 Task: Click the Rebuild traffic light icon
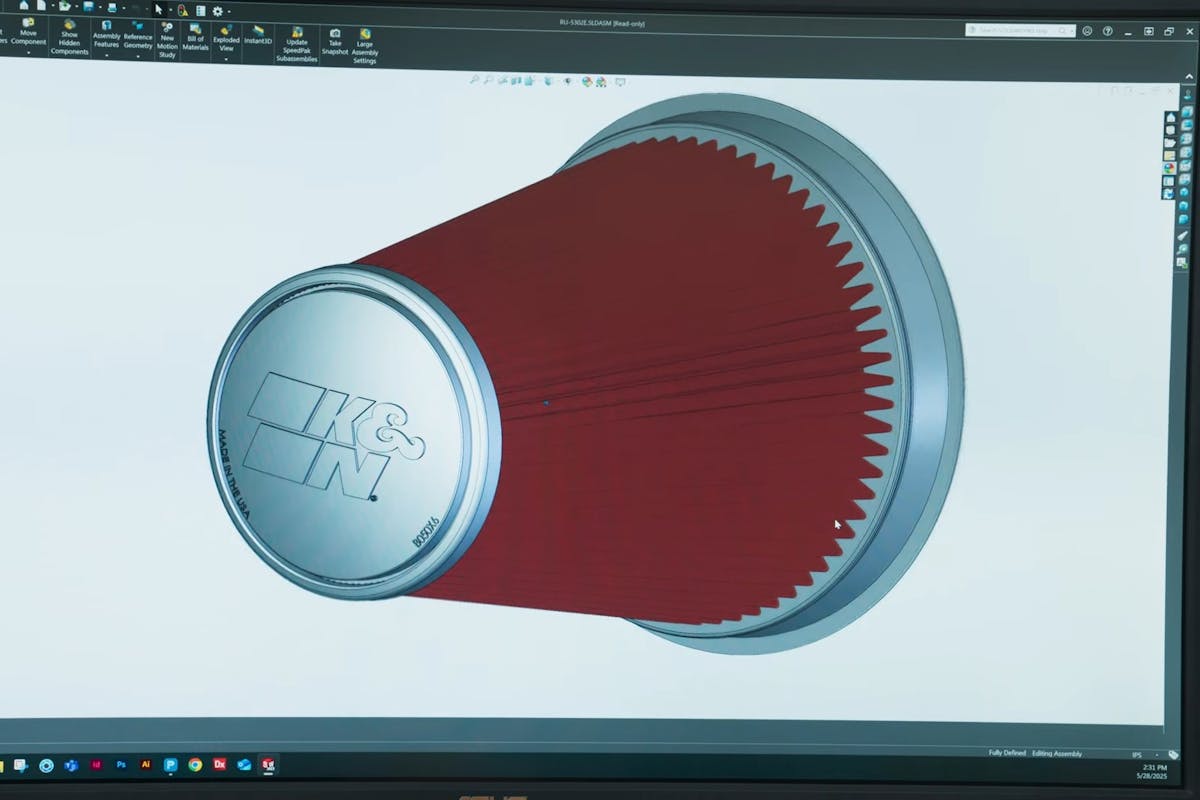tap(182, 10)
